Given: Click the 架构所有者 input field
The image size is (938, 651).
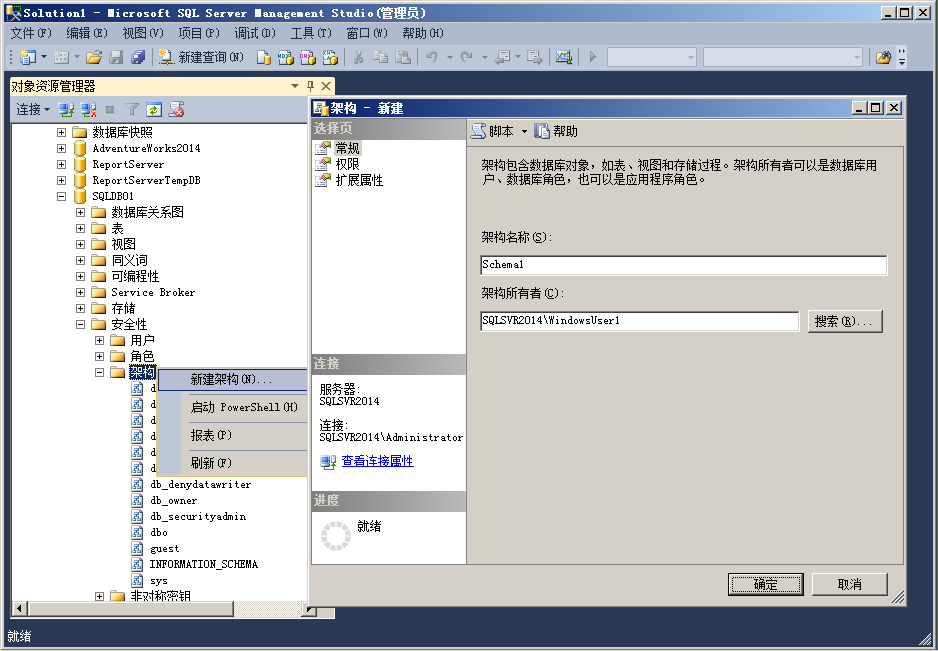Looking at the screenshot, I should (x=639, y=321).
